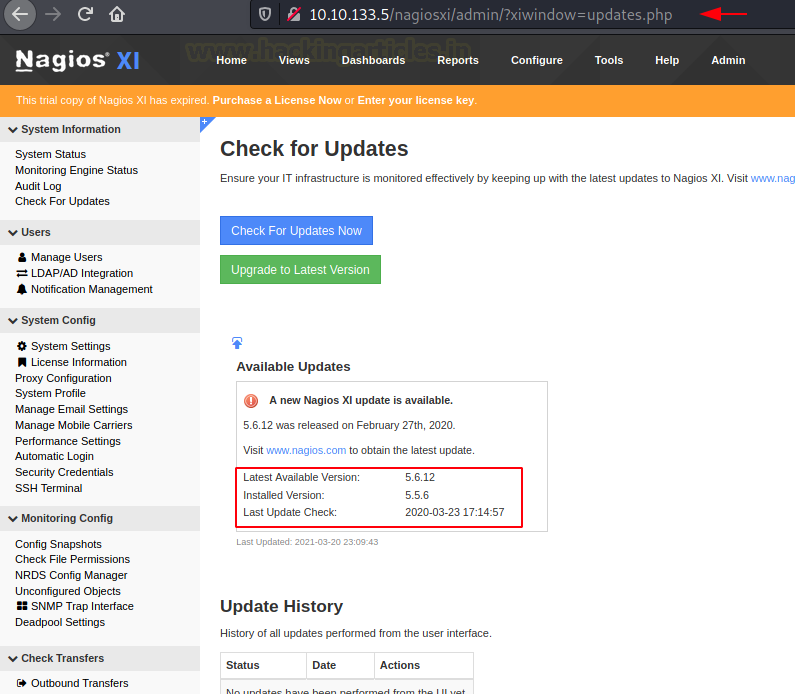
Task: Click the insecure connection padlock icon
Action: tap(293, 14)
